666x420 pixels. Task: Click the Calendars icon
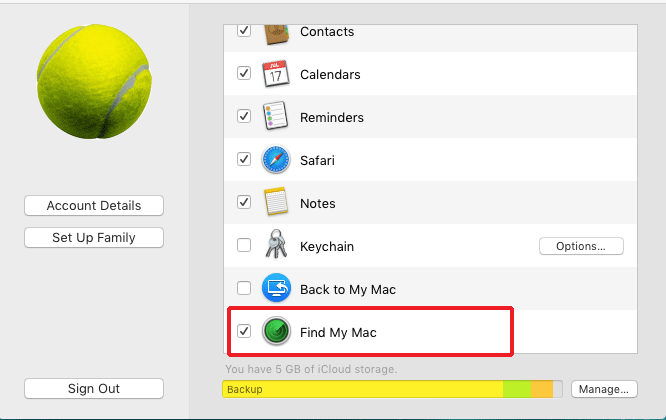tap(276, 74)
